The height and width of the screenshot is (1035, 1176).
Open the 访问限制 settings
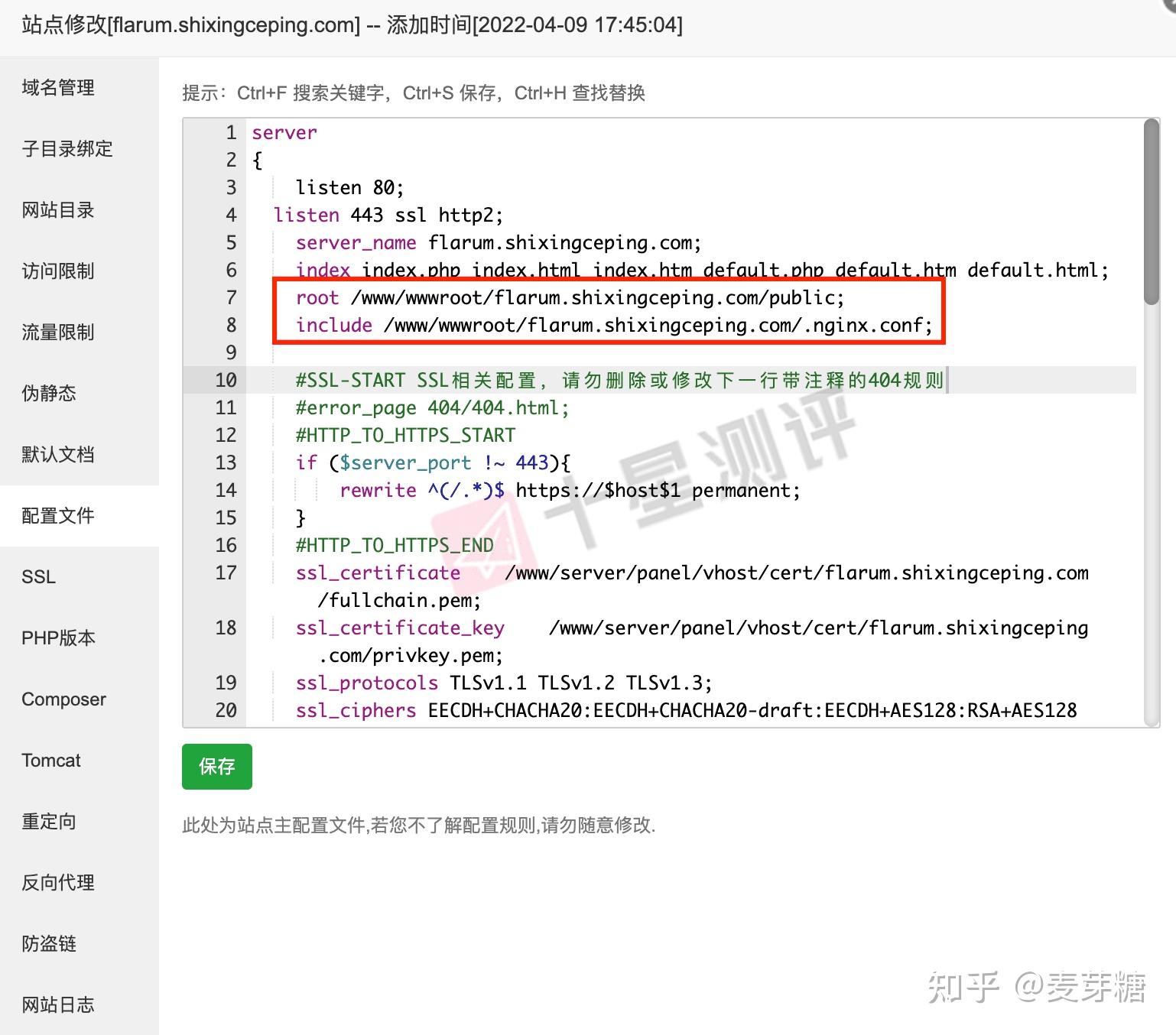point(57,271)
